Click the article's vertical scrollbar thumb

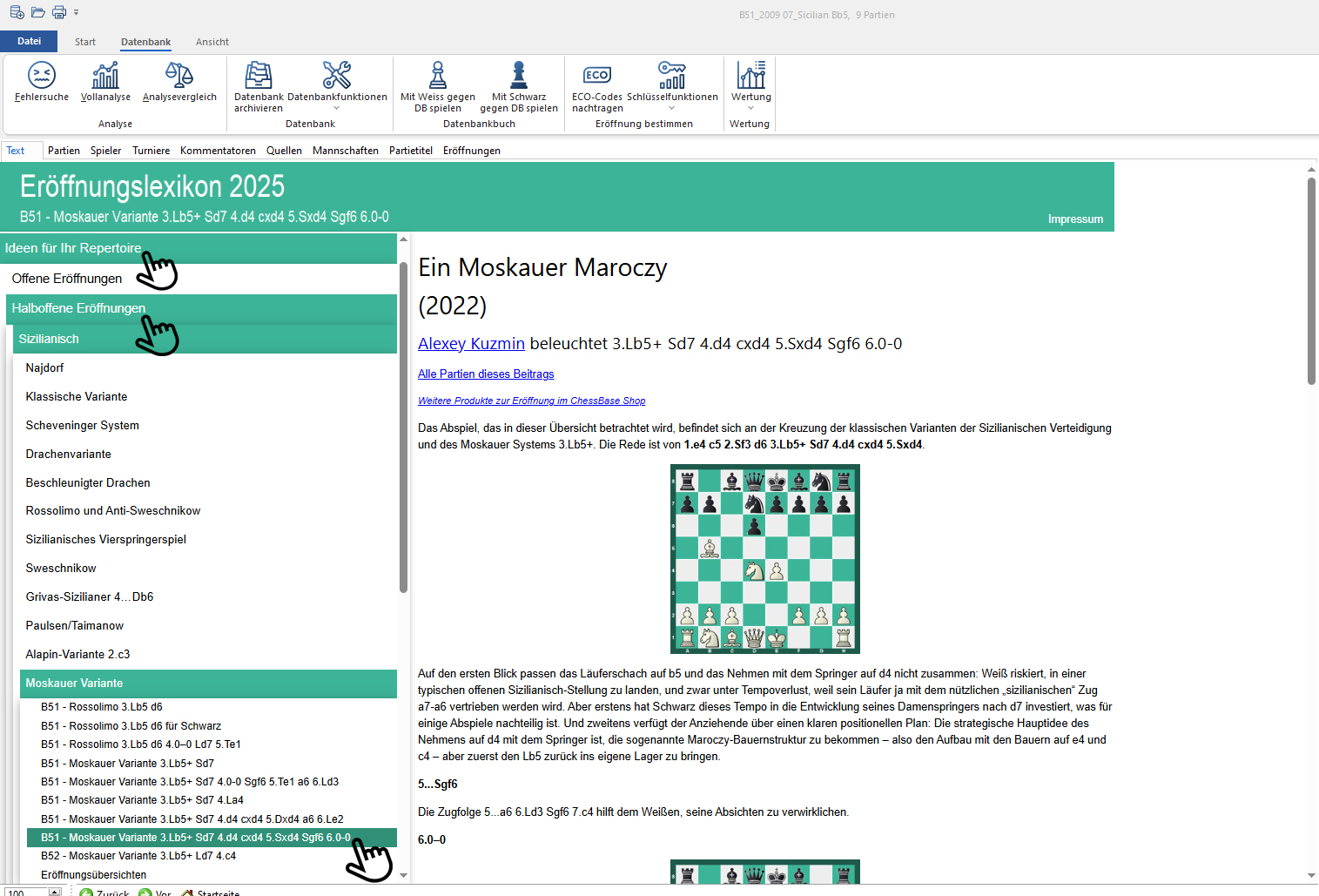[x=1311, y=279]
